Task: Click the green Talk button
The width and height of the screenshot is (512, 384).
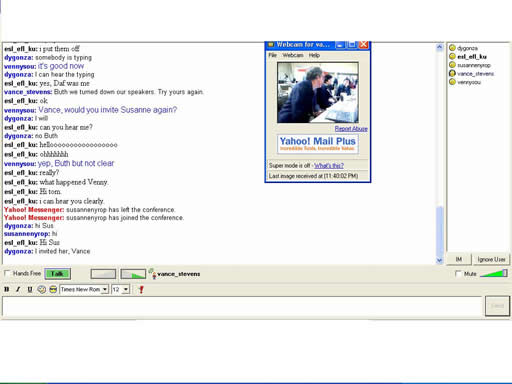Action: 57,274
